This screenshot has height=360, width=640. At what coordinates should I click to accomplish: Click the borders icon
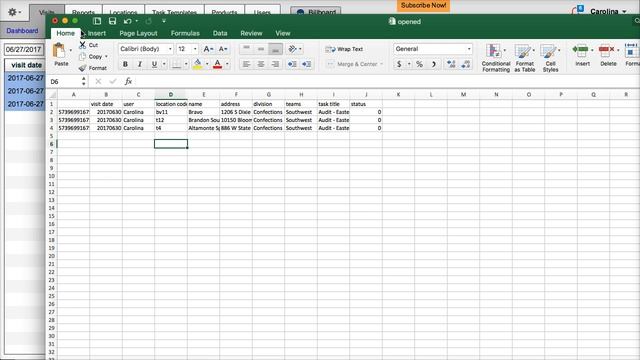pyautogui.click(x=176, y=64)
